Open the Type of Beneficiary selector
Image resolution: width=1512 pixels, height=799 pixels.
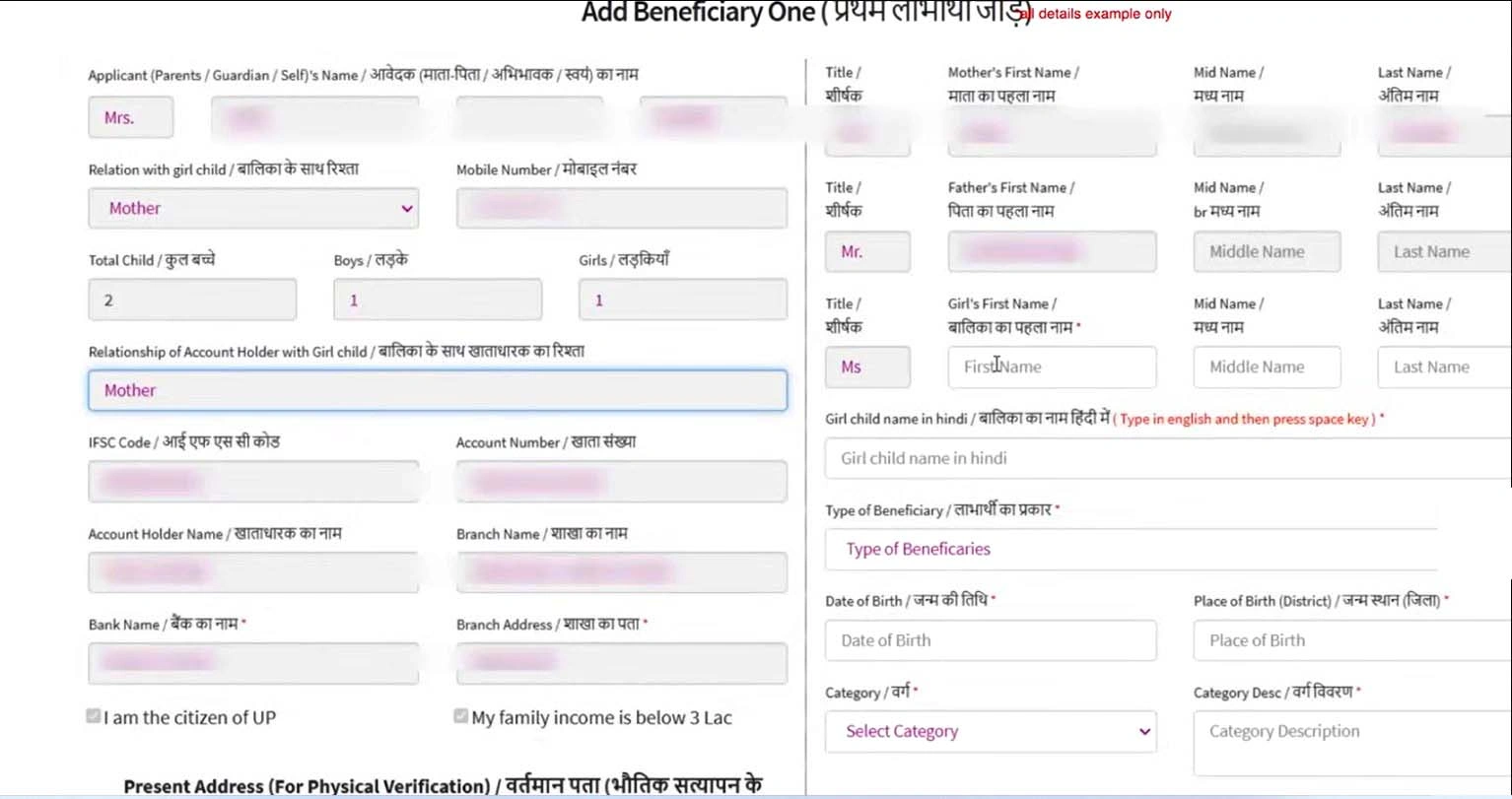pos(1131,549)
